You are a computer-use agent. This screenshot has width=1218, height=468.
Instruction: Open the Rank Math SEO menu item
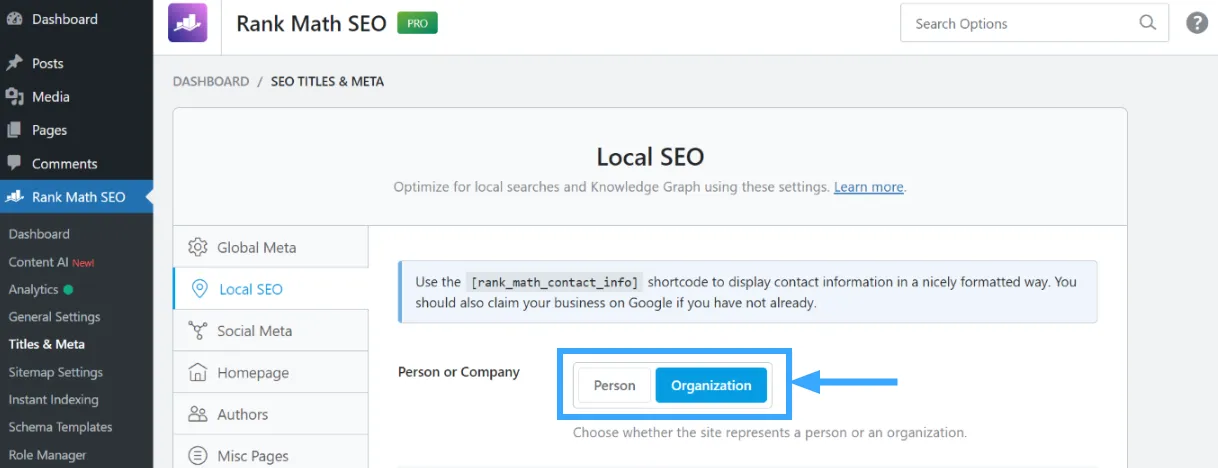tap(76, 197)
